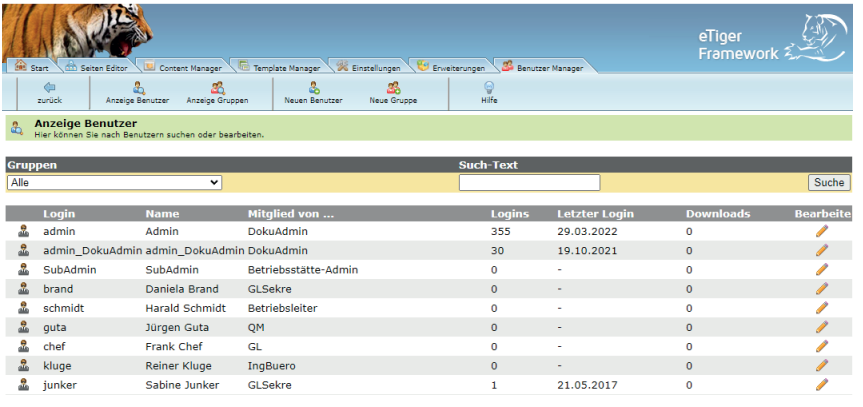Focus the Such-Text input field
This screenshot has width=863, height=407.
pyautogui.click(x=529, y=183)
